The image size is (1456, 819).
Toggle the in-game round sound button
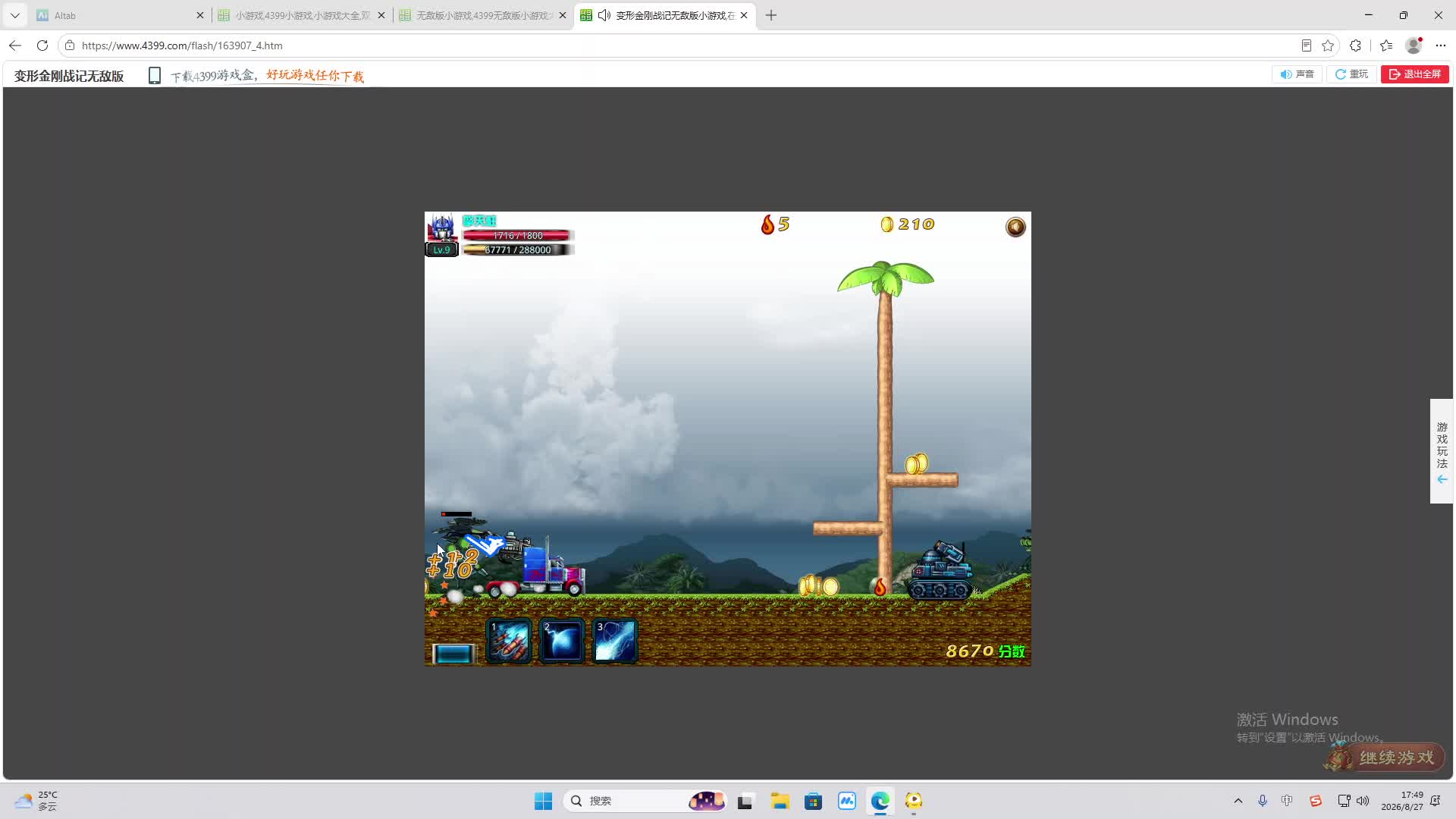pos(1015,227)
